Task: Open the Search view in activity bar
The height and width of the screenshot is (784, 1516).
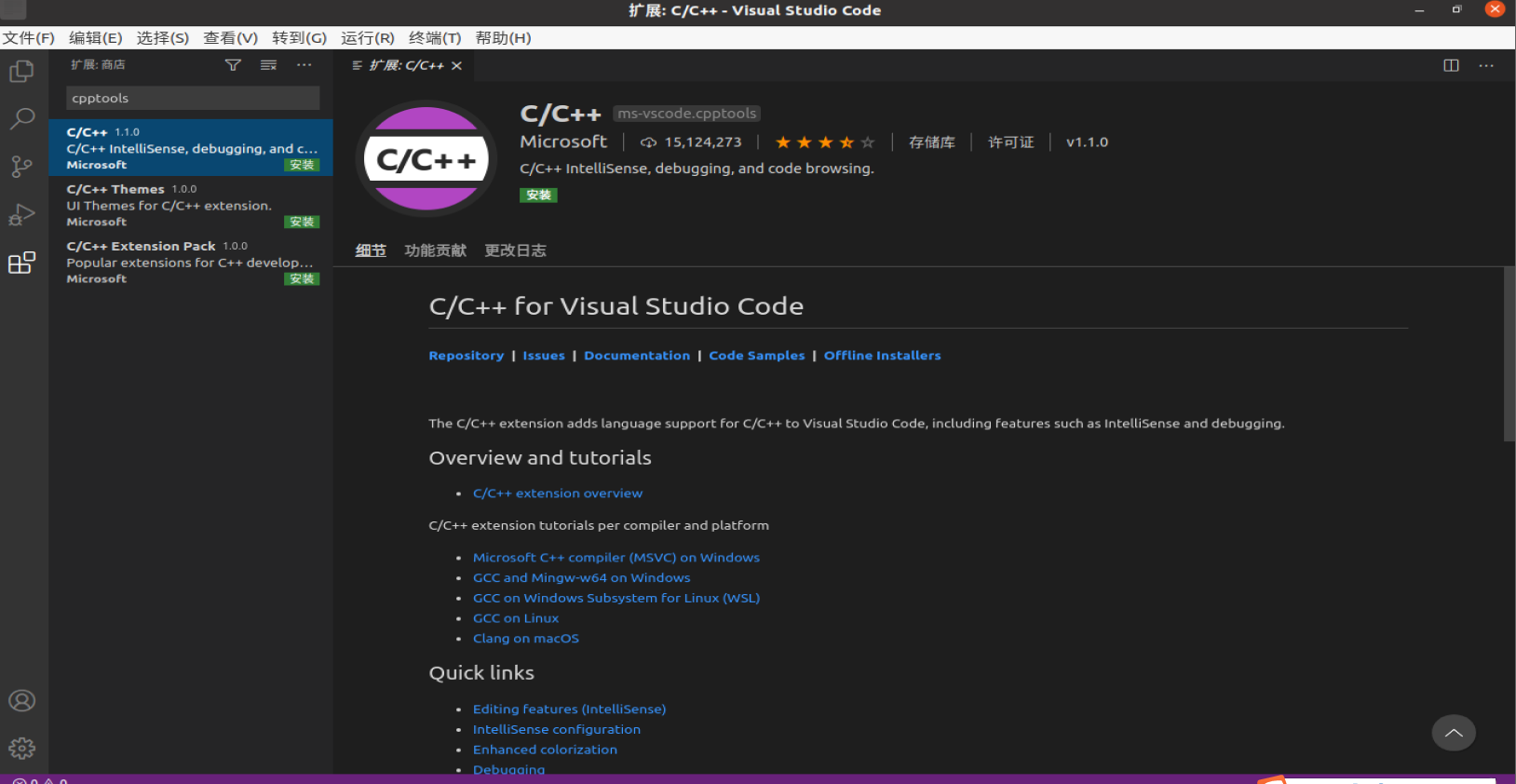Action: click(x=21, y=118)
